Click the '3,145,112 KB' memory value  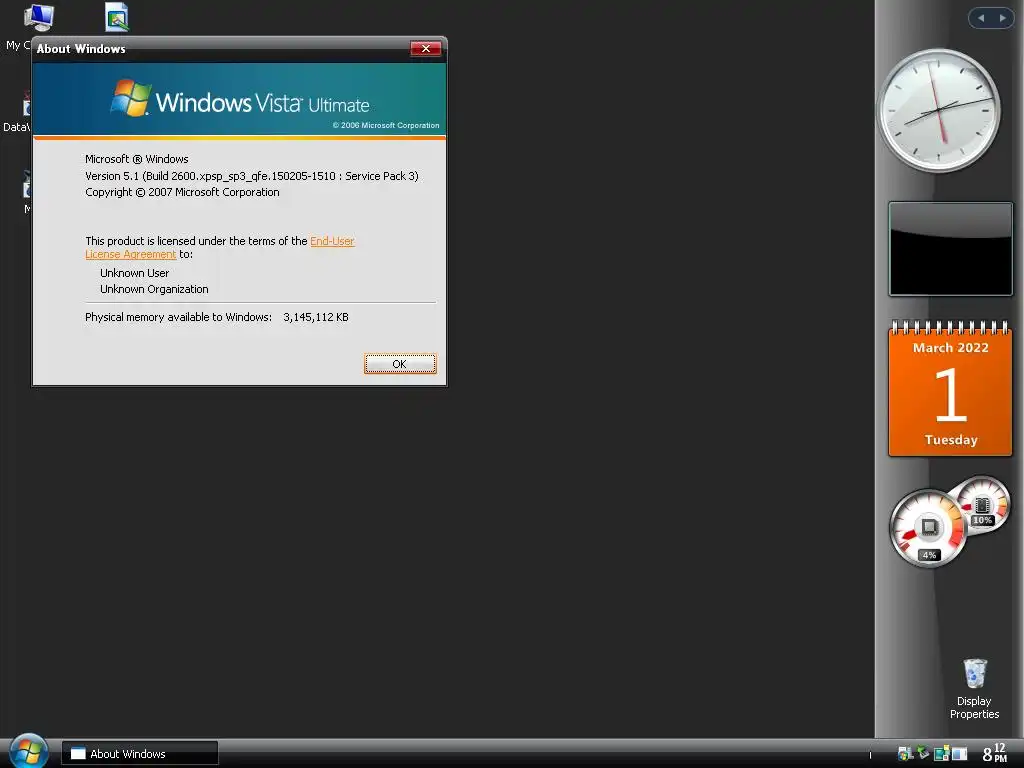click(x=316, y=317)
